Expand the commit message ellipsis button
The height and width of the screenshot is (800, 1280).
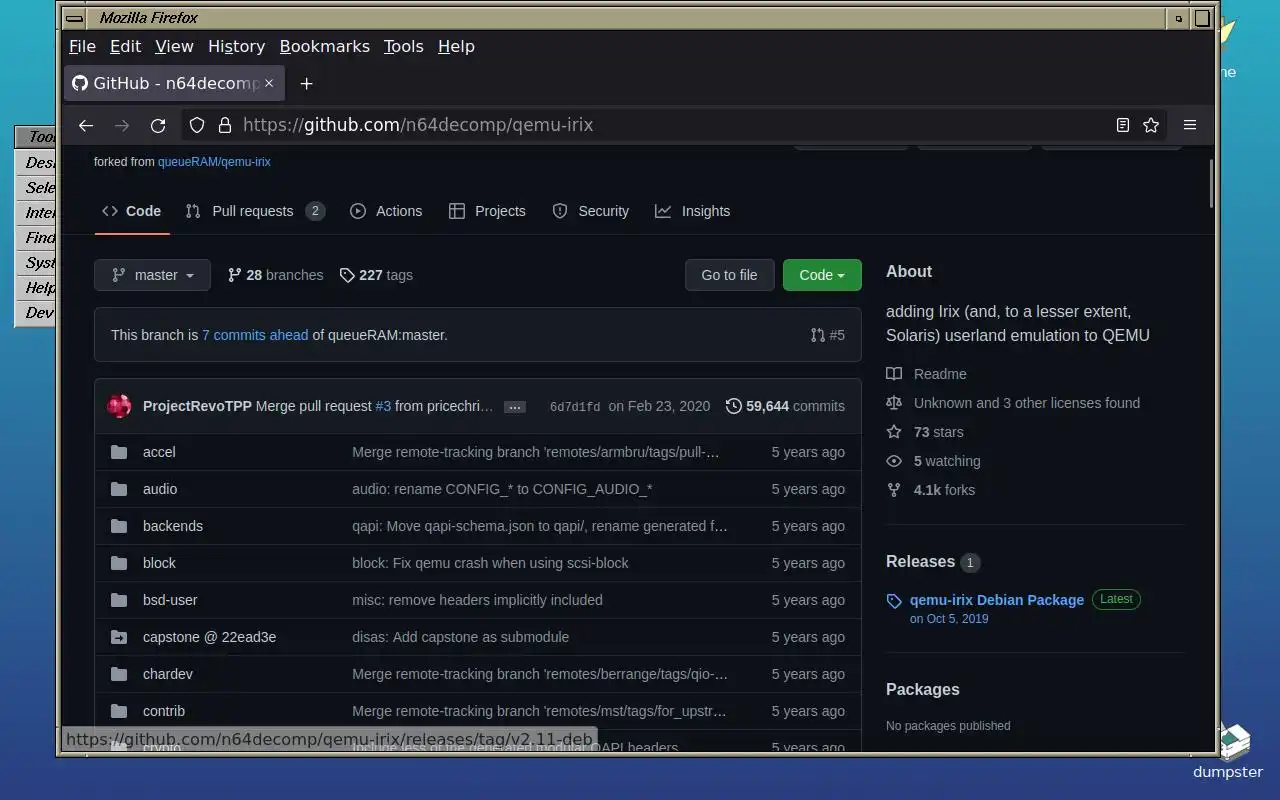(x=515, y=407)
